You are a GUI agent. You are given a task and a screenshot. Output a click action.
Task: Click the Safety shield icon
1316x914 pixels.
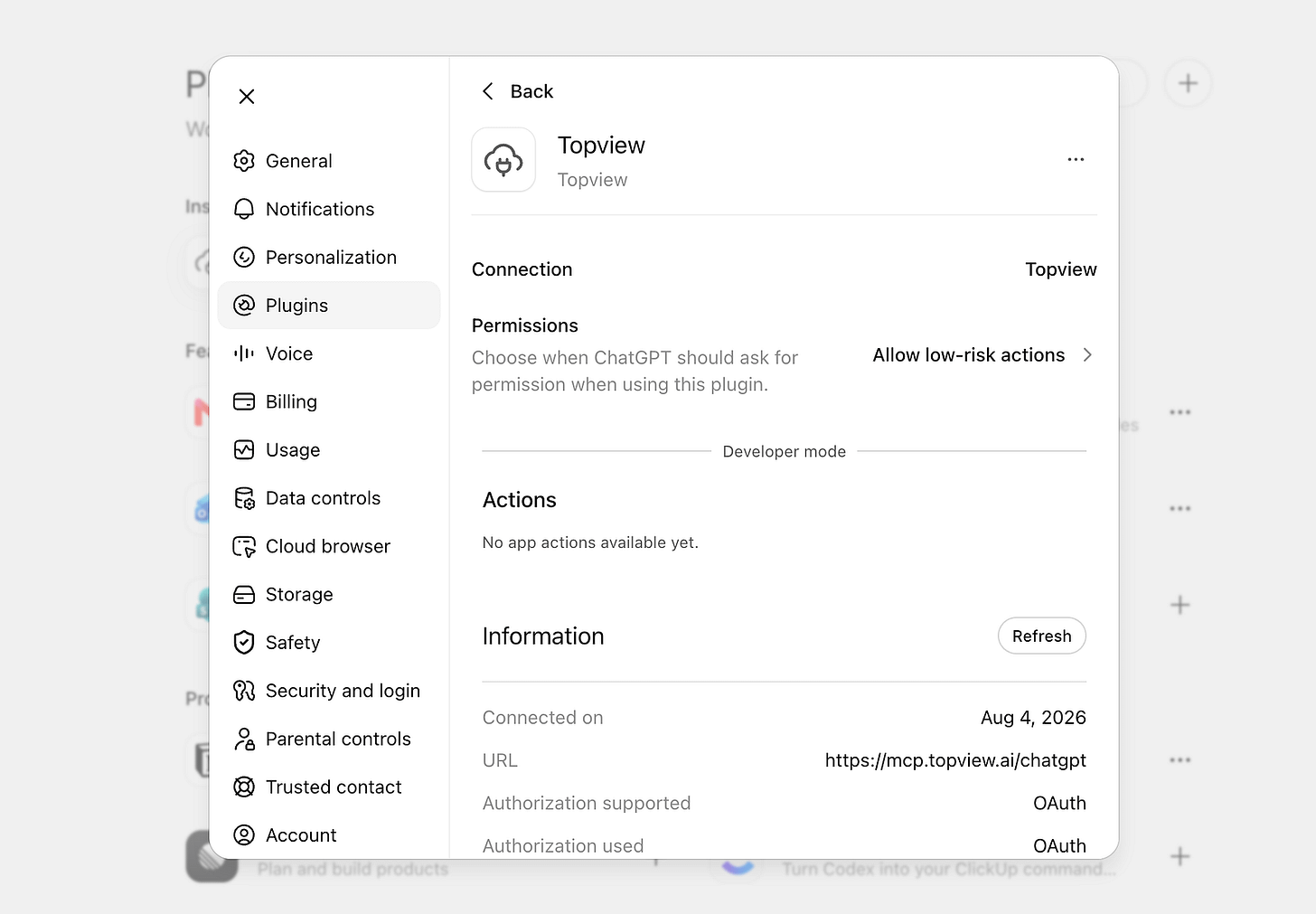click(244, 642)
